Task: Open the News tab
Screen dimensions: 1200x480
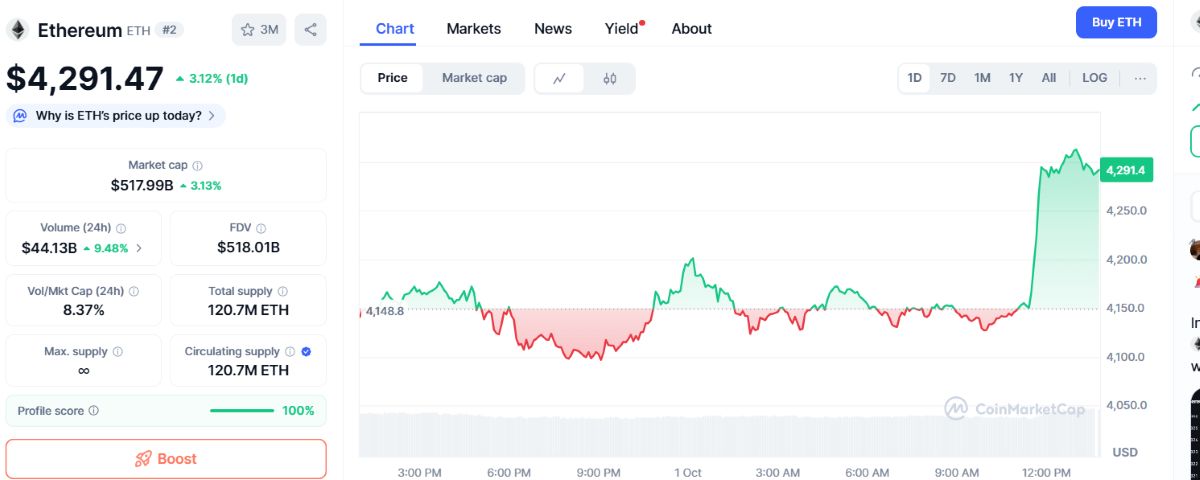Action: (553, 28)
